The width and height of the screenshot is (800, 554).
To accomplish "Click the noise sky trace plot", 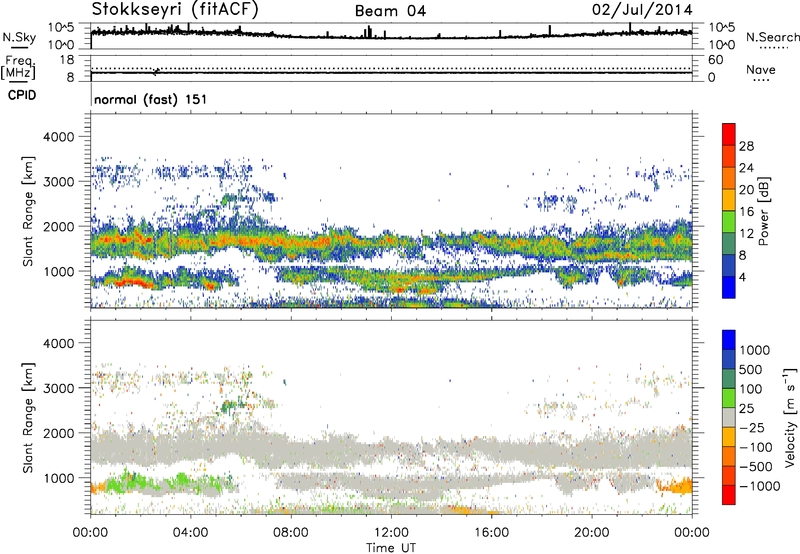I will coord(391,36).
